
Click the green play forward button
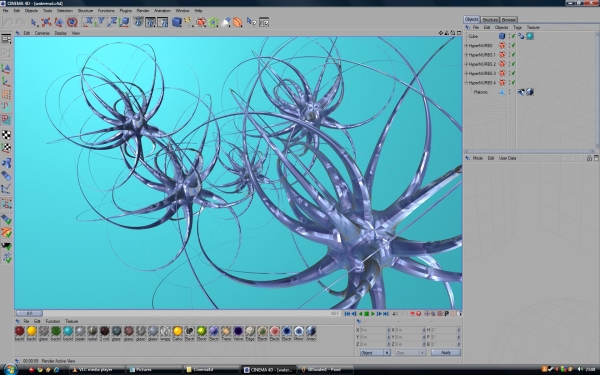coord(373,314)
